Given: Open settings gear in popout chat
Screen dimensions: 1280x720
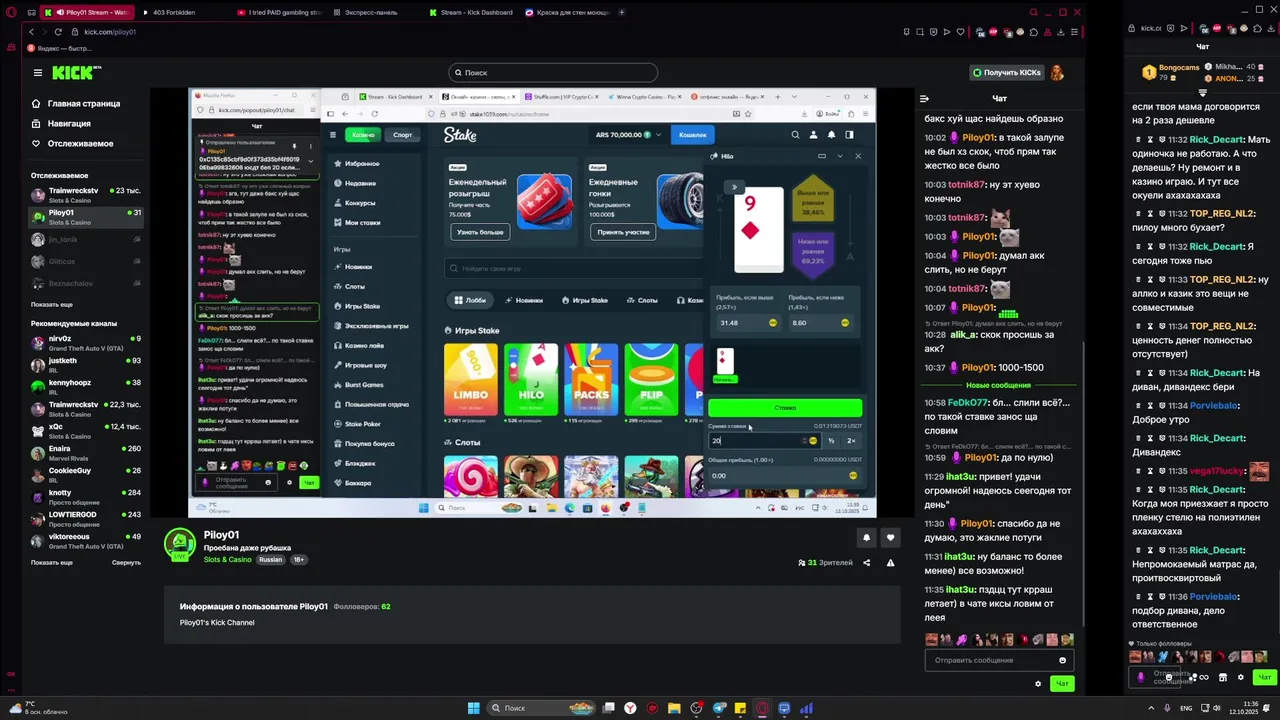Looking at the screenshot, I should (x=1240, y=677).
